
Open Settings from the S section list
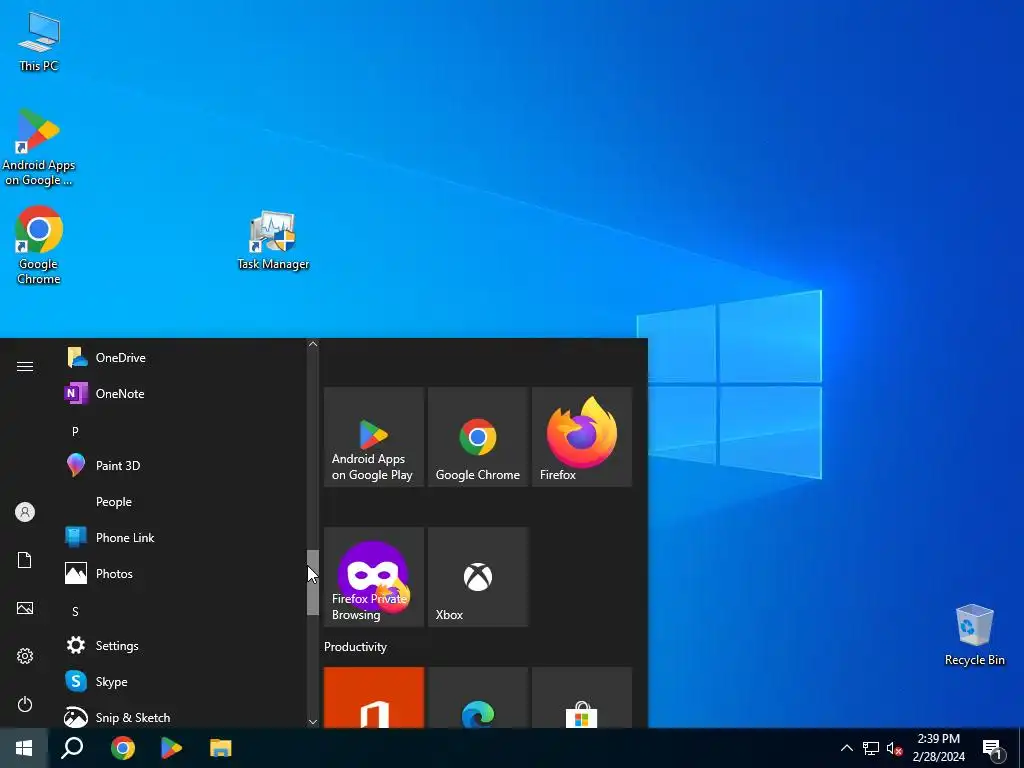tap(183, 645)
